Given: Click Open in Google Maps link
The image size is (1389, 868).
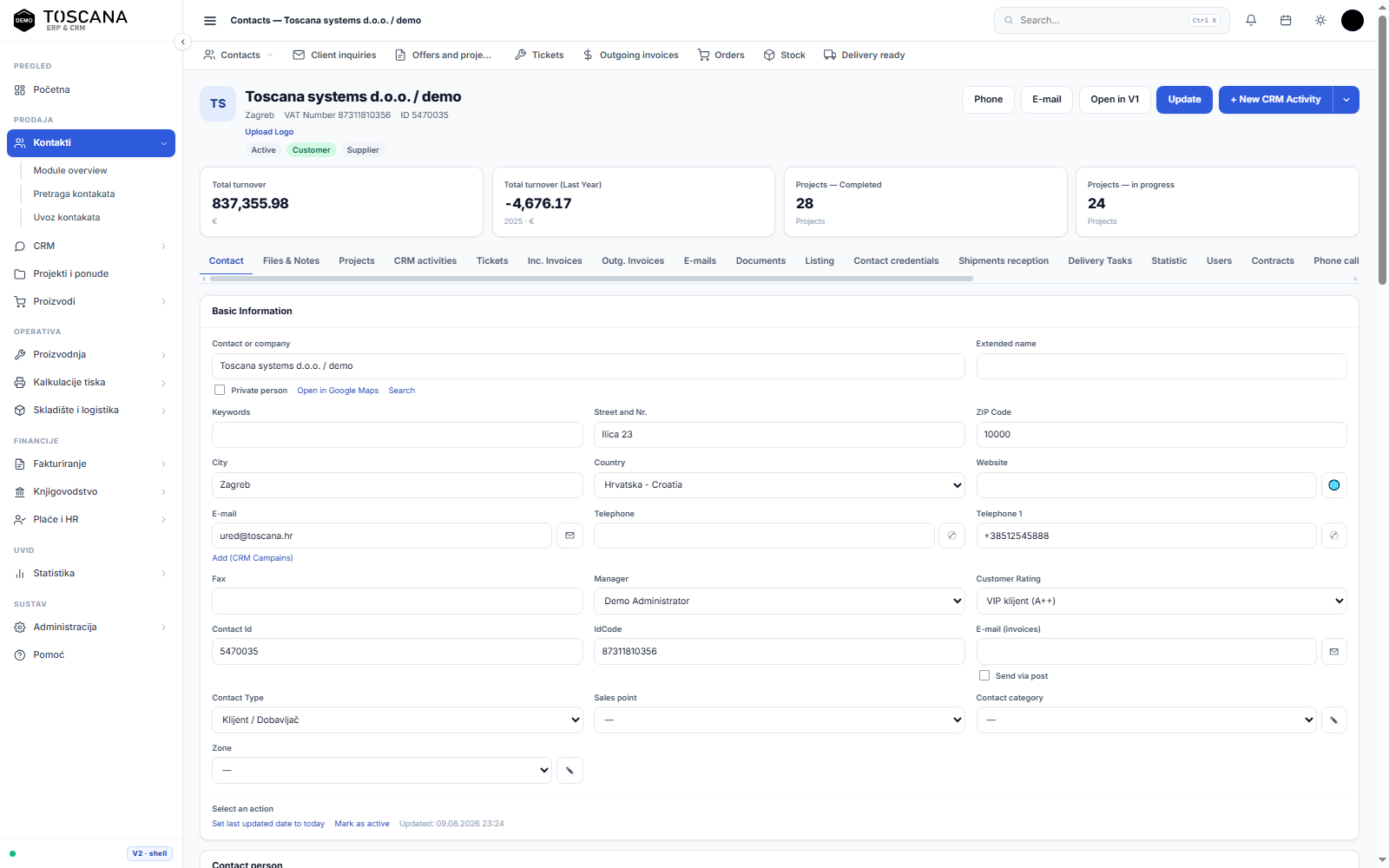Looking at the screenshot, I should 338,391.
